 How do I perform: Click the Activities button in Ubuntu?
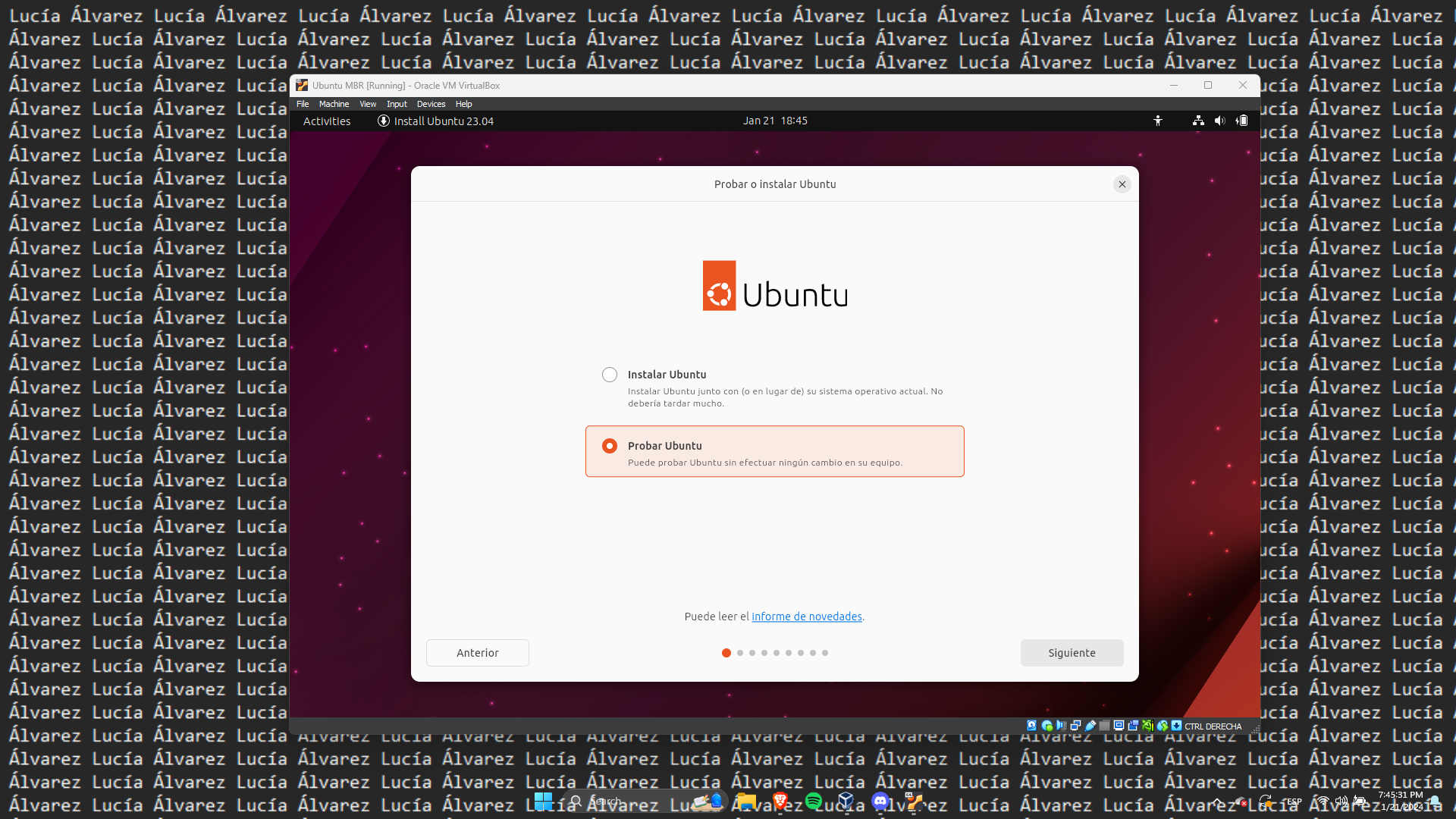[x=327, y=121]
